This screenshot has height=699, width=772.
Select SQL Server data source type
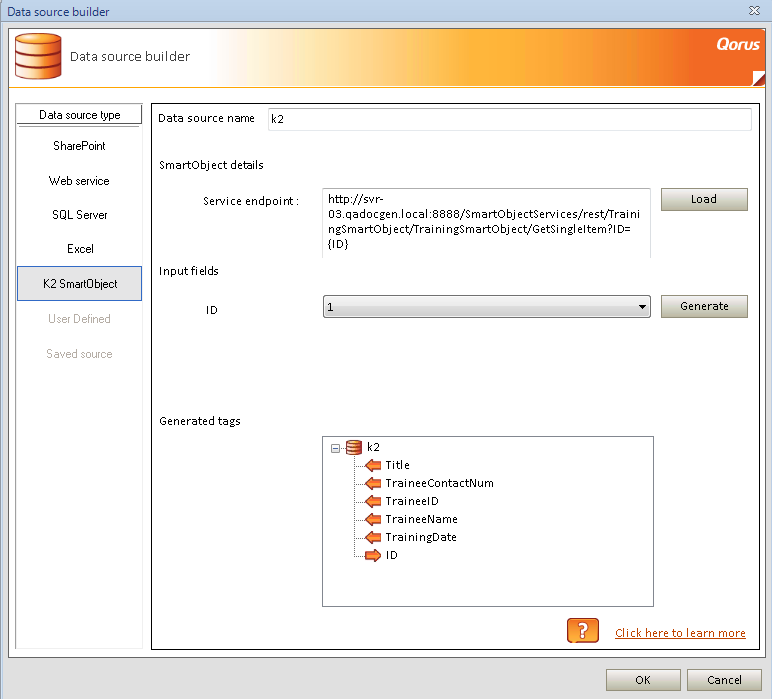(x=79, y=215)
